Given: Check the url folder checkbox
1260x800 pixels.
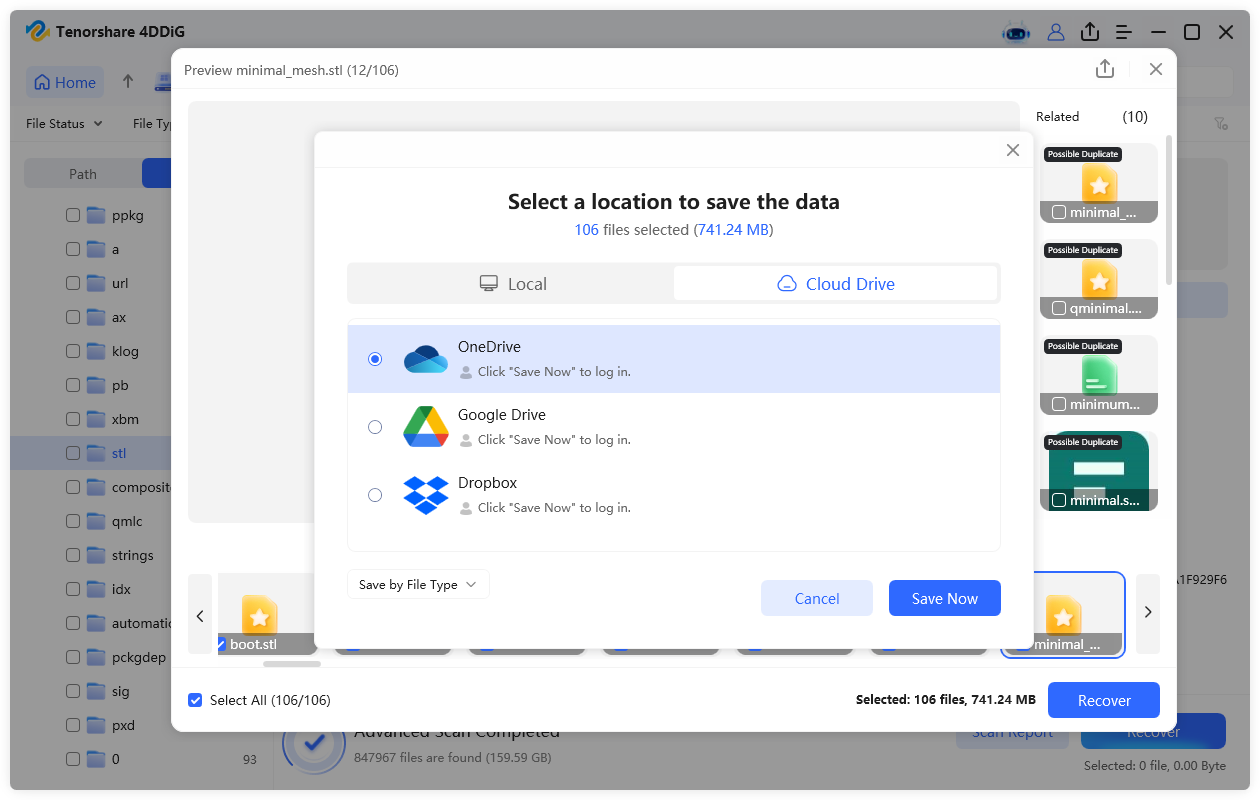Looking at the screenshot, I should click(x=73, y=283).
